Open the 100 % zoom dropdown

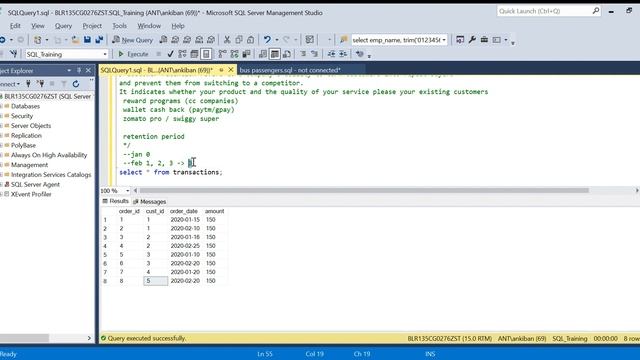[127, 191]
